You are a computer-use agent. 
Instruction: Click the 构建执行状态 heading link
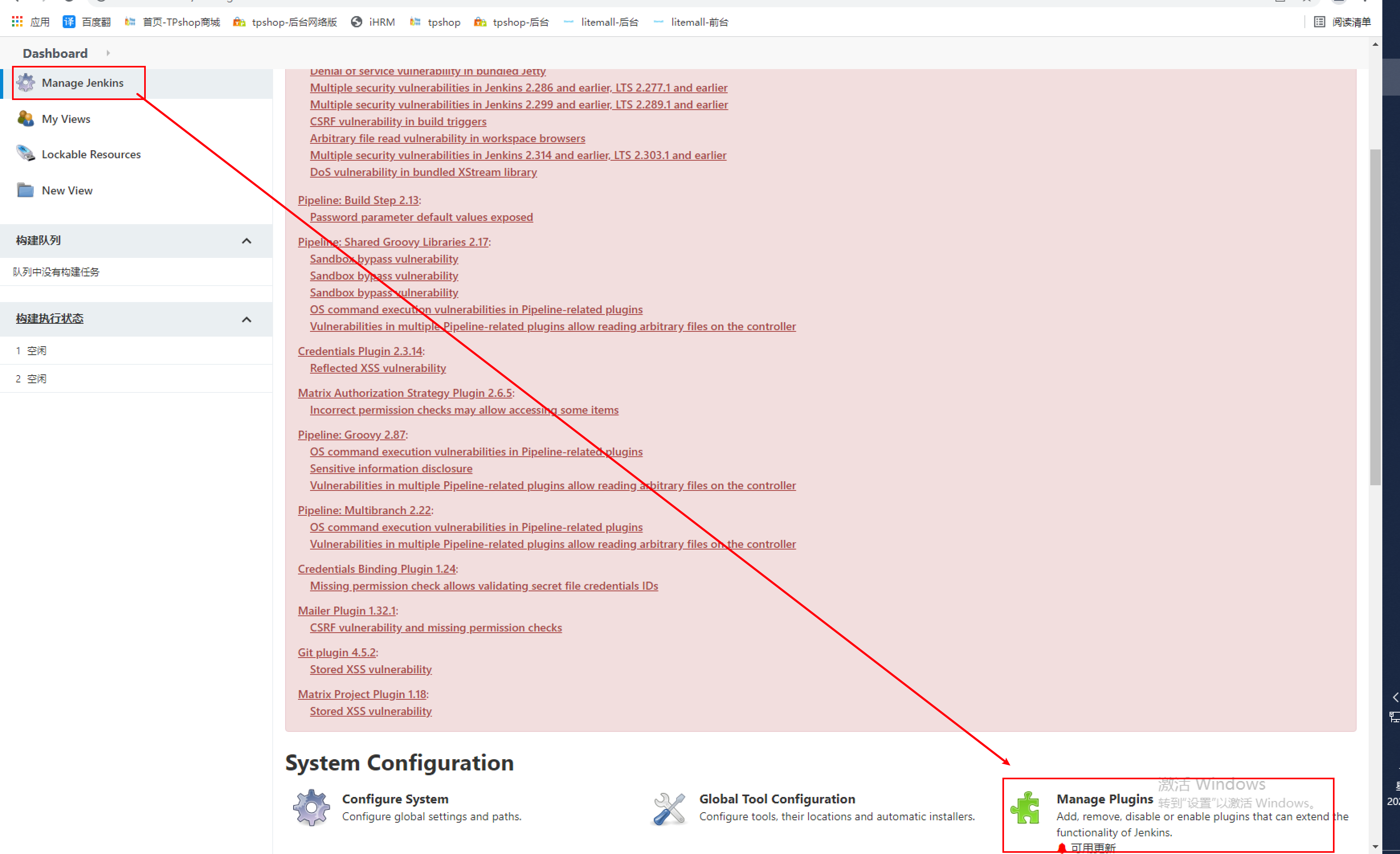point(49,319)
